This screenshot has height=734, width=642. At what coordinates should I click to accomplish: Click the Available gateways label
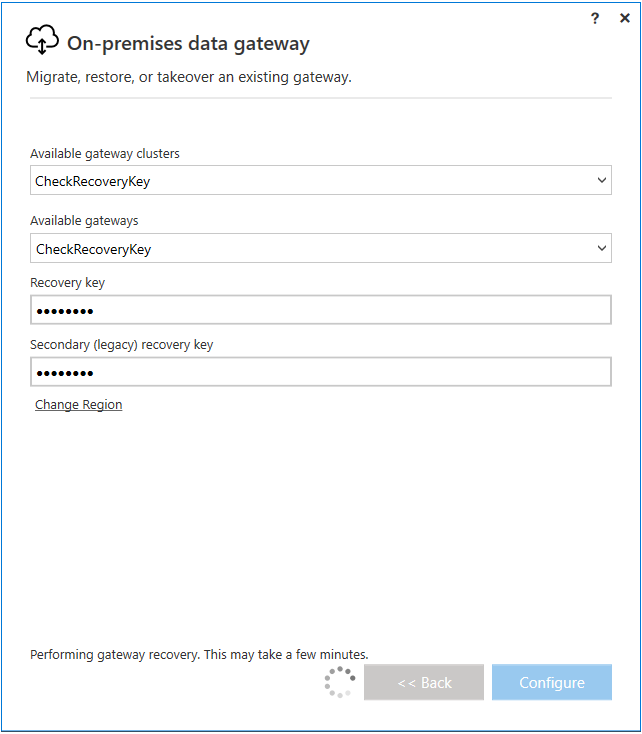point(84,220)
